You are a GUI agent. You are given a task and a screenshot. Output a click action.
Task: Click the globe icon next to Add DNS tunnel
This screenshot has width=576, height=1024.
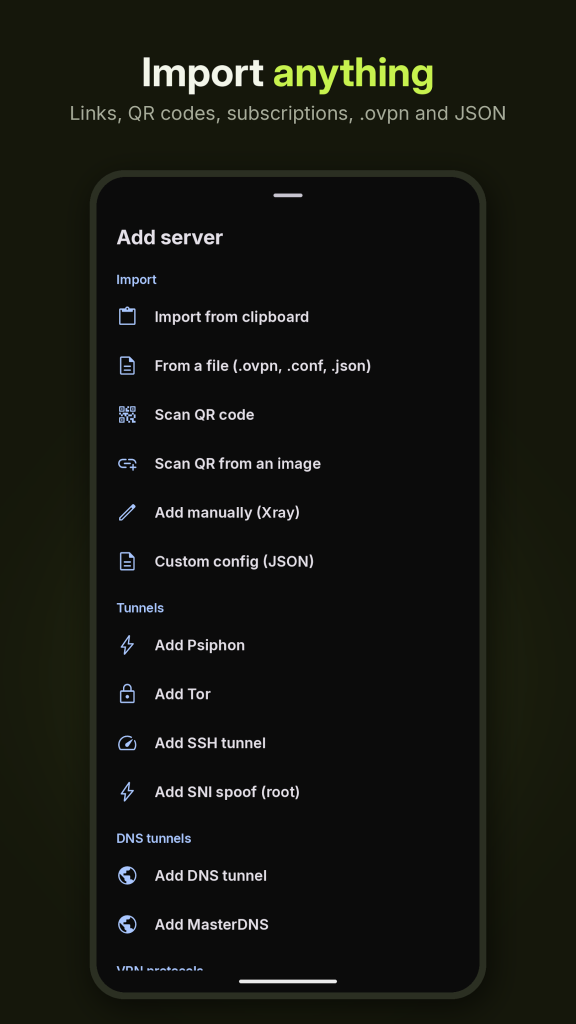point(127,876)
